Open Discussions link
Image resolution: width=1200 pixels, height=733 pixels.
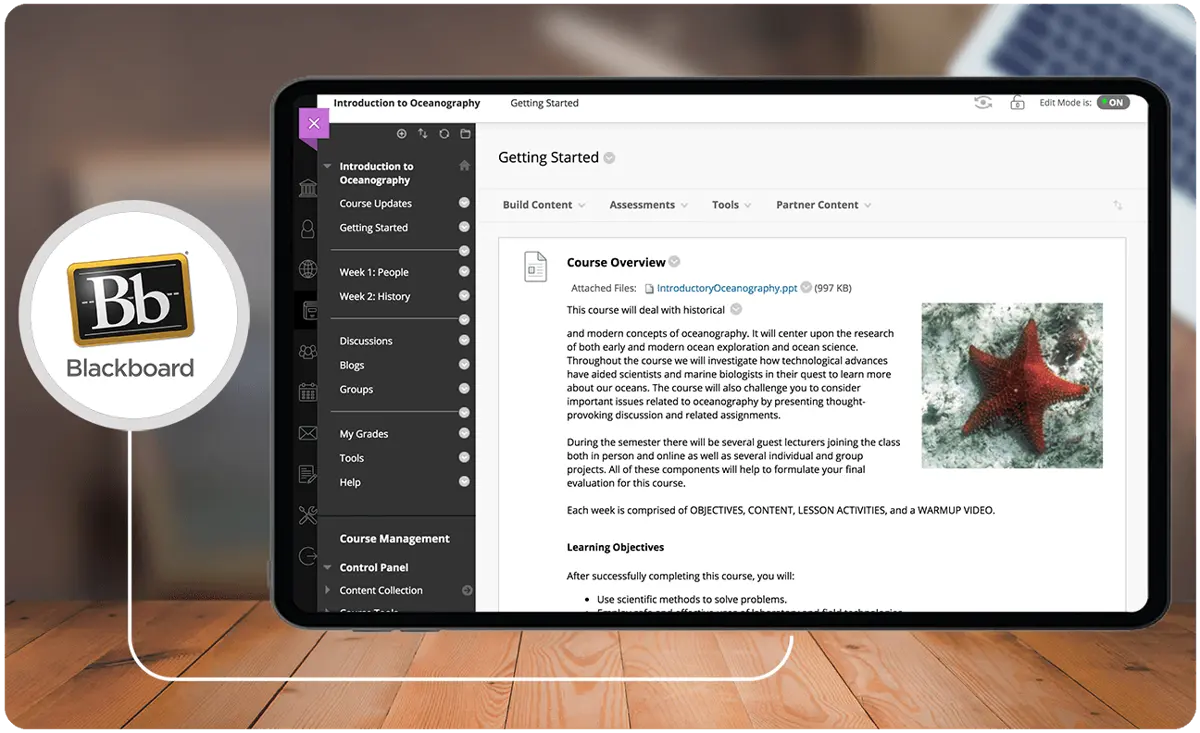point(366,341)
